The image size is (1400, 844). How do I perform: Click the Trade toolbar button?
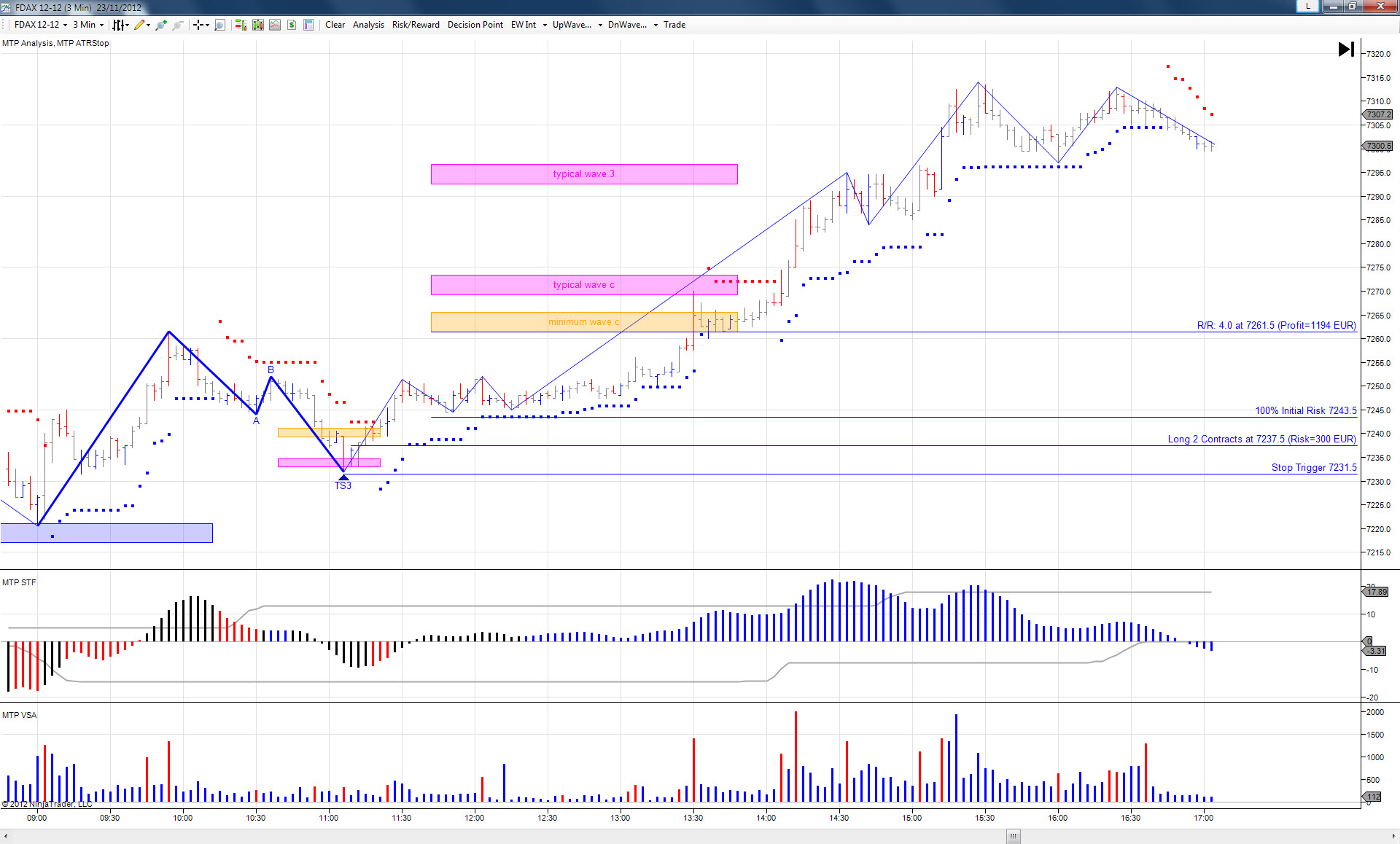[674, 25]
